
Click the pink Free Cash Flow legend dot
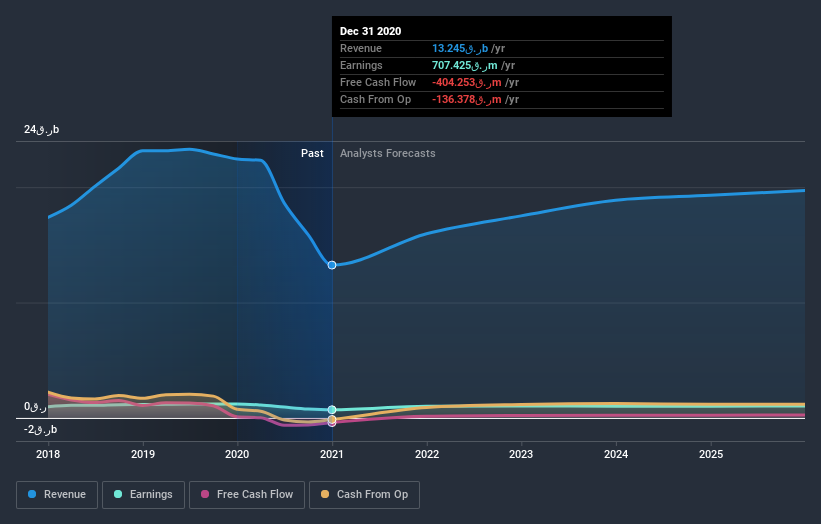click(x=205, y=494)
